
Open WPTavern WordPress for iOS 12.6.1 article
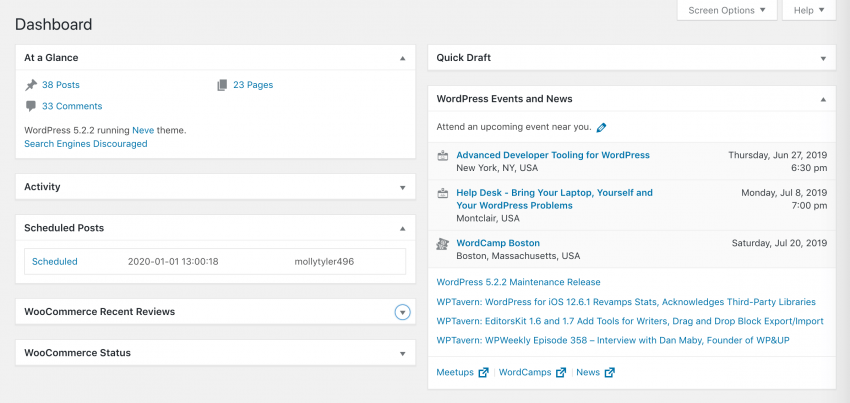(626, 302)
